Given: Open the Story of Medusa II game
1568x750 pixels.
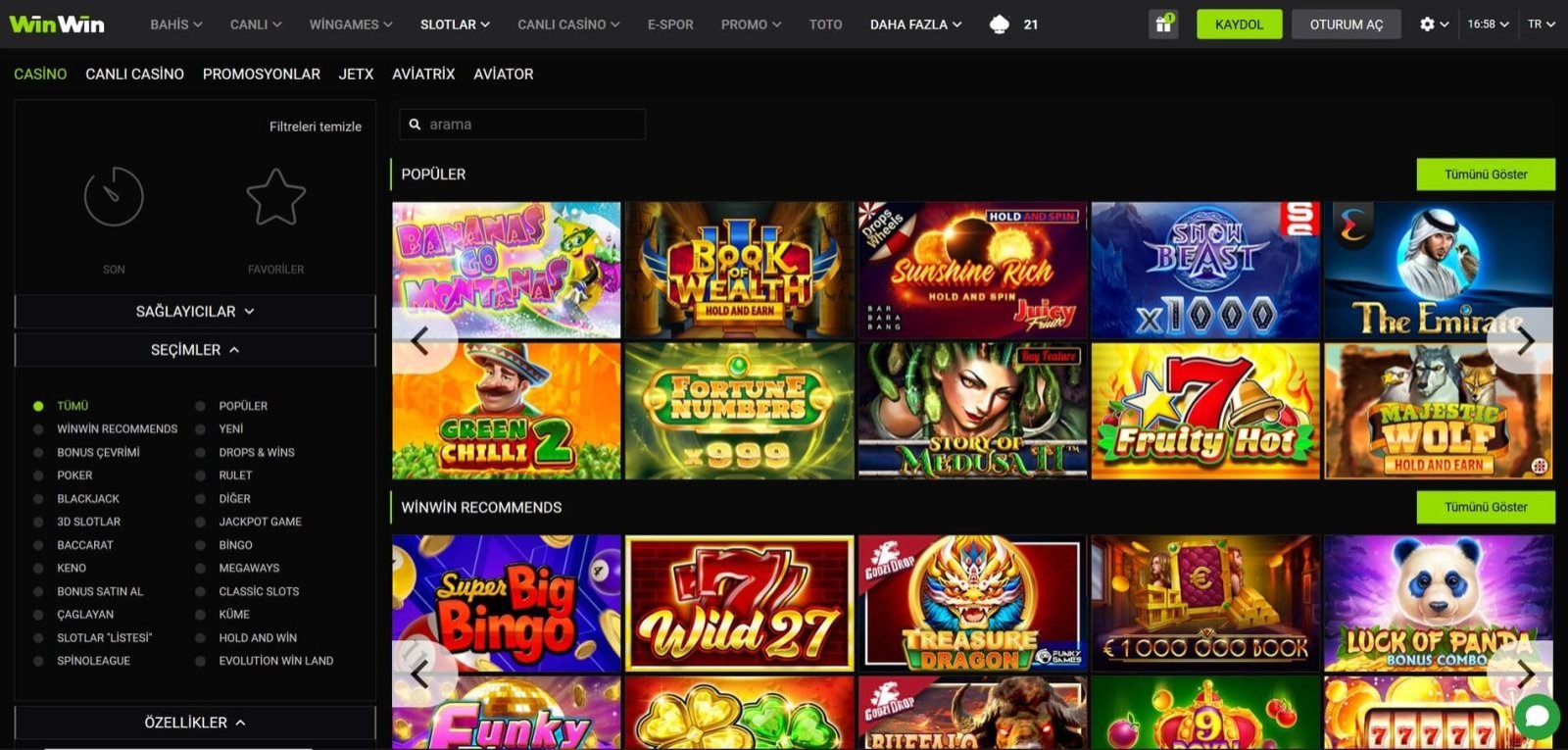Looking at the screenshot, I should point(972,411).
